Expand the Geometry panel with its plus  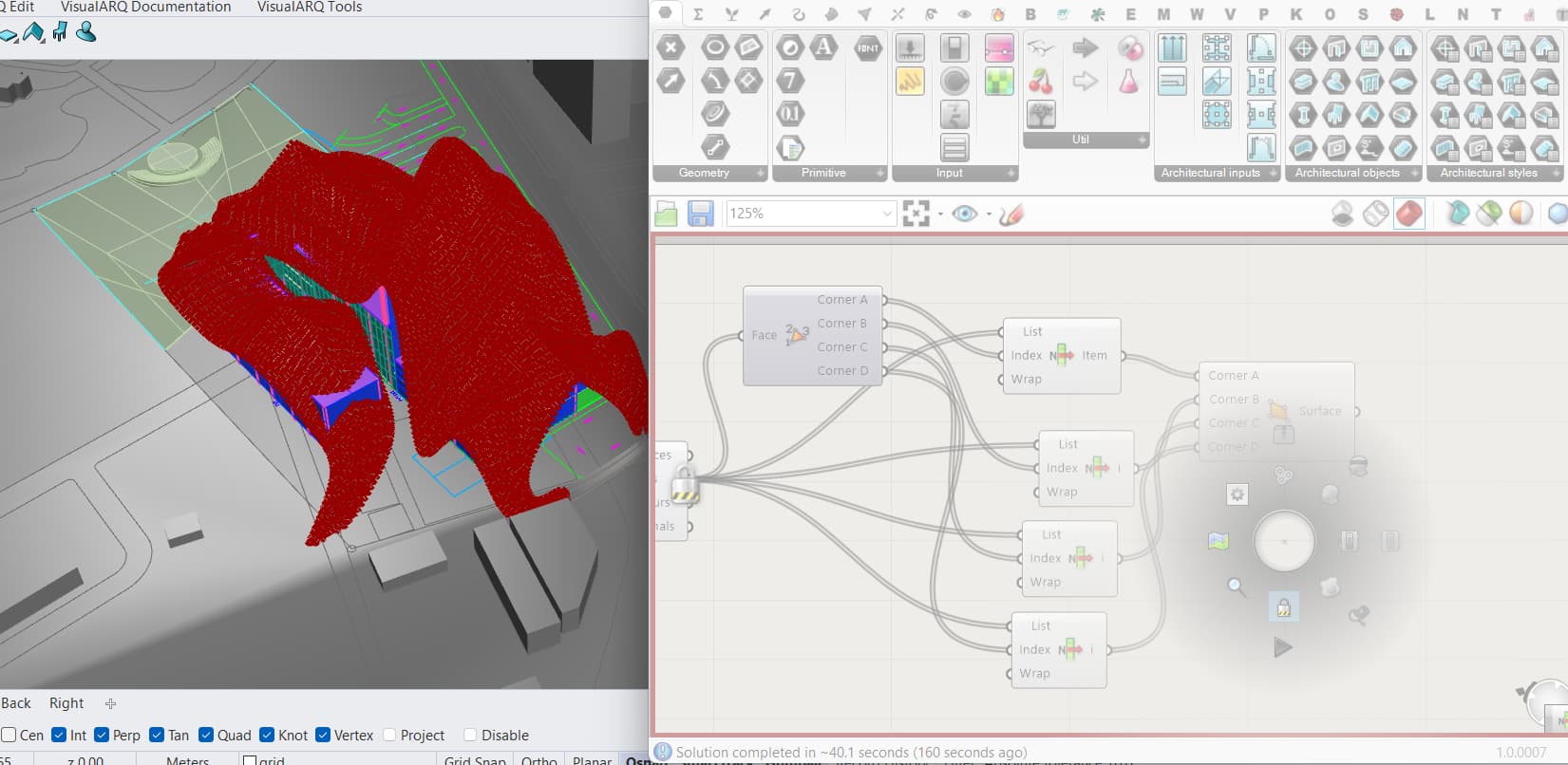pyautogui.click(x=760, y=173)
